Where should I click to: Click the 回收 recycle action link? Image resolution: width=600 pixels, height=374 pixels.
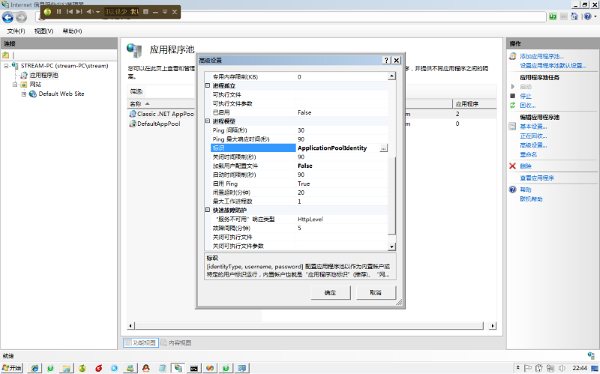527,105
